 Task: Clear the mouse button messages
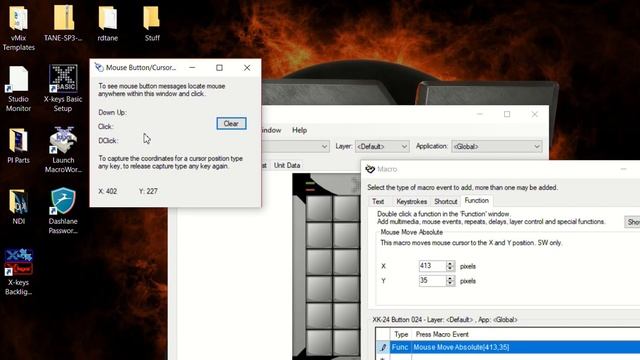point(231,124)
